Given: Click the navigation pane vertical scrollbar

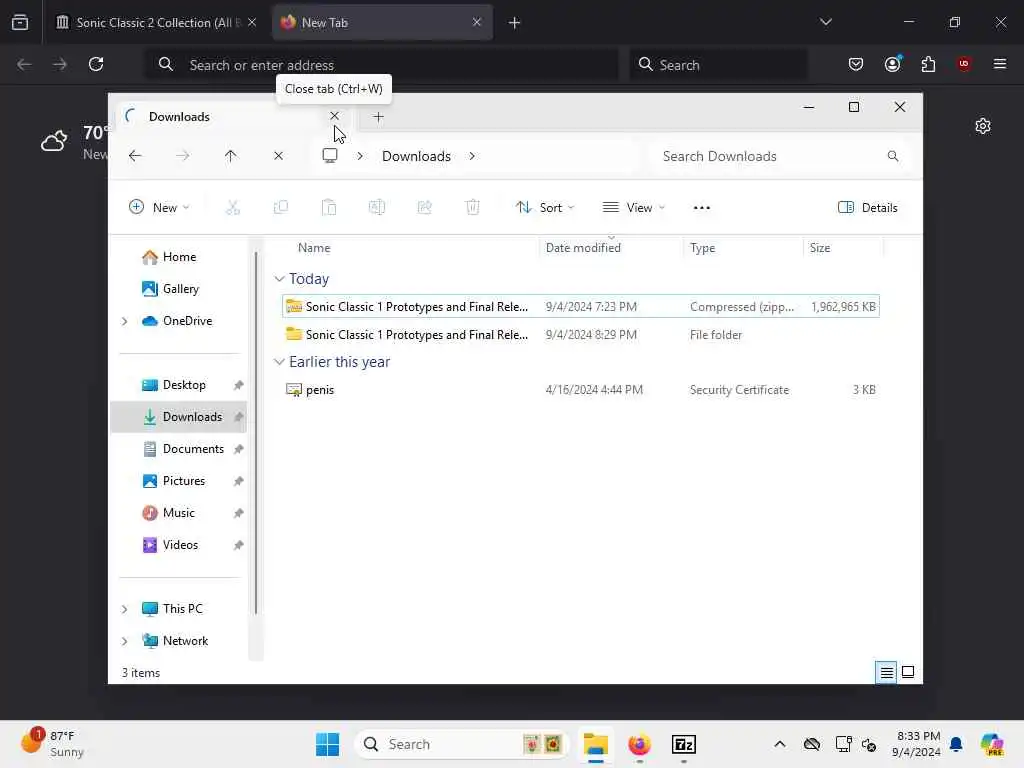Looking at the screenshot, I should (256, 433).
